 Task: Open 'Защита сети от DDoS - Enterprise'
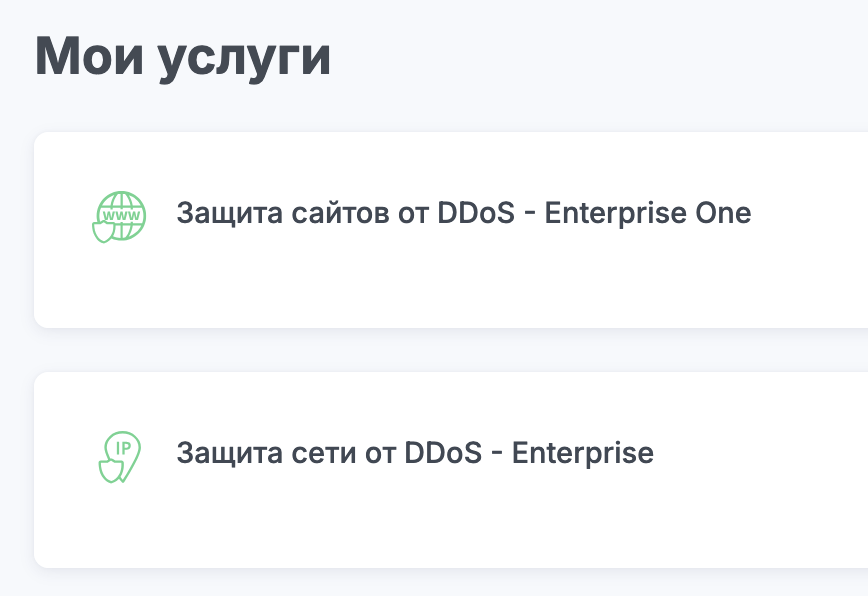pyautogui.click(x=415, y=453)
